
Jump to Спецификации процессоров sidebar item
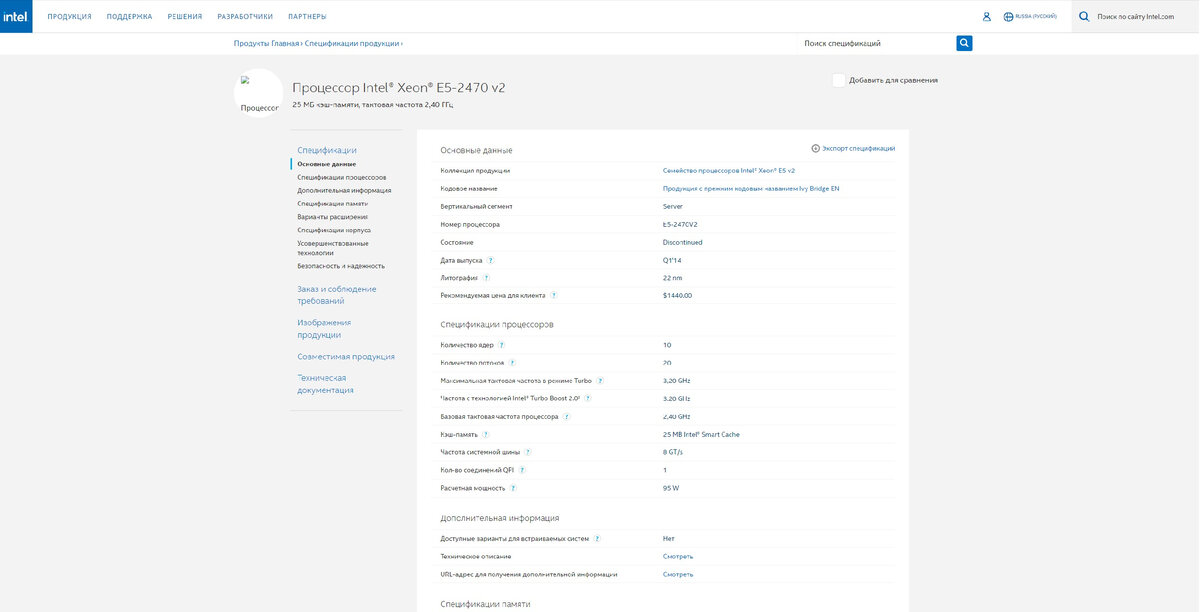(342, 177)
